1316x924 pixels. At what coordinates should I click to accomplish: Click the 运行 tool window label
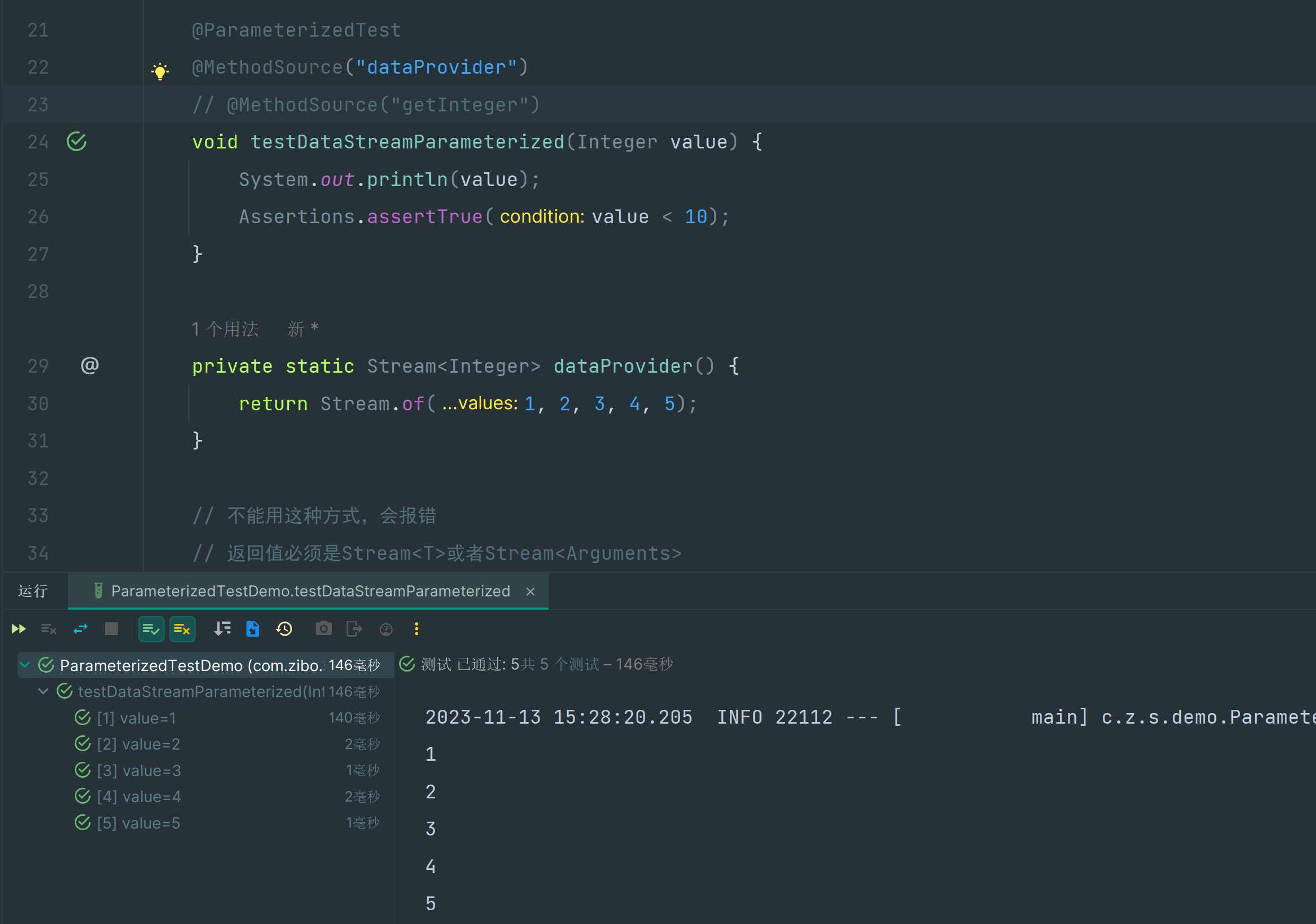33,591
